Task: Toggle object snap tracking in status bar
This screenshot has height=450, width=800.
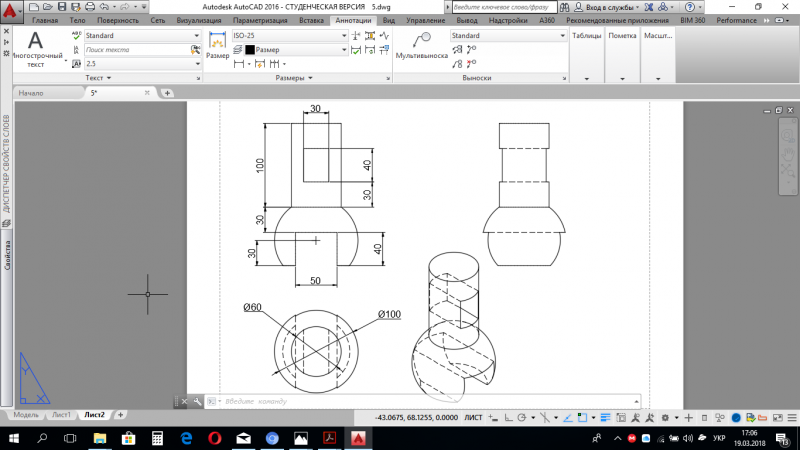Action: click(567, 417)
